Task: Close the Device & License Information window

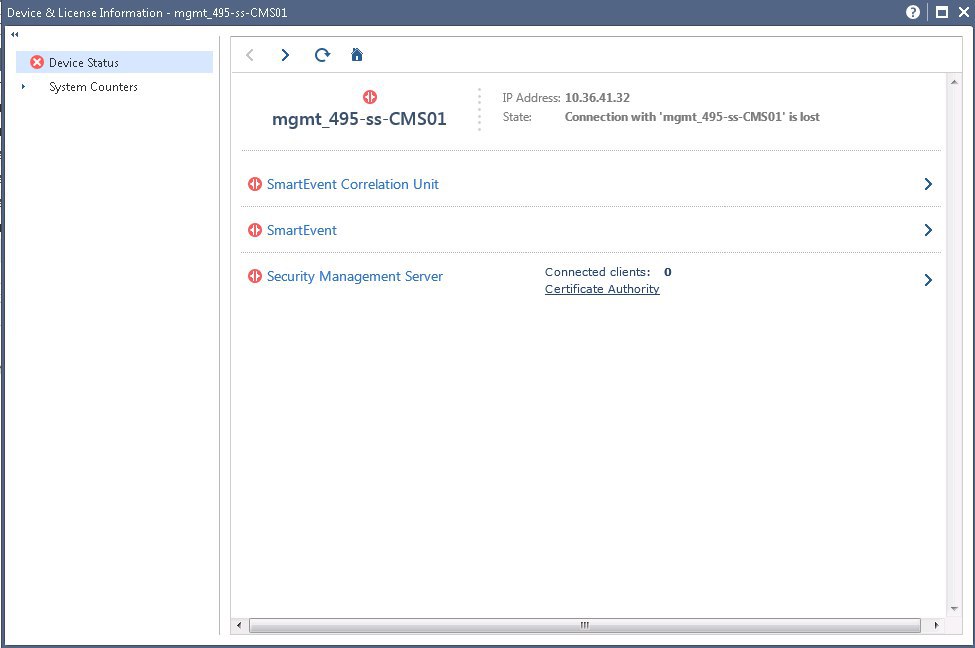Action: [964, 12]
